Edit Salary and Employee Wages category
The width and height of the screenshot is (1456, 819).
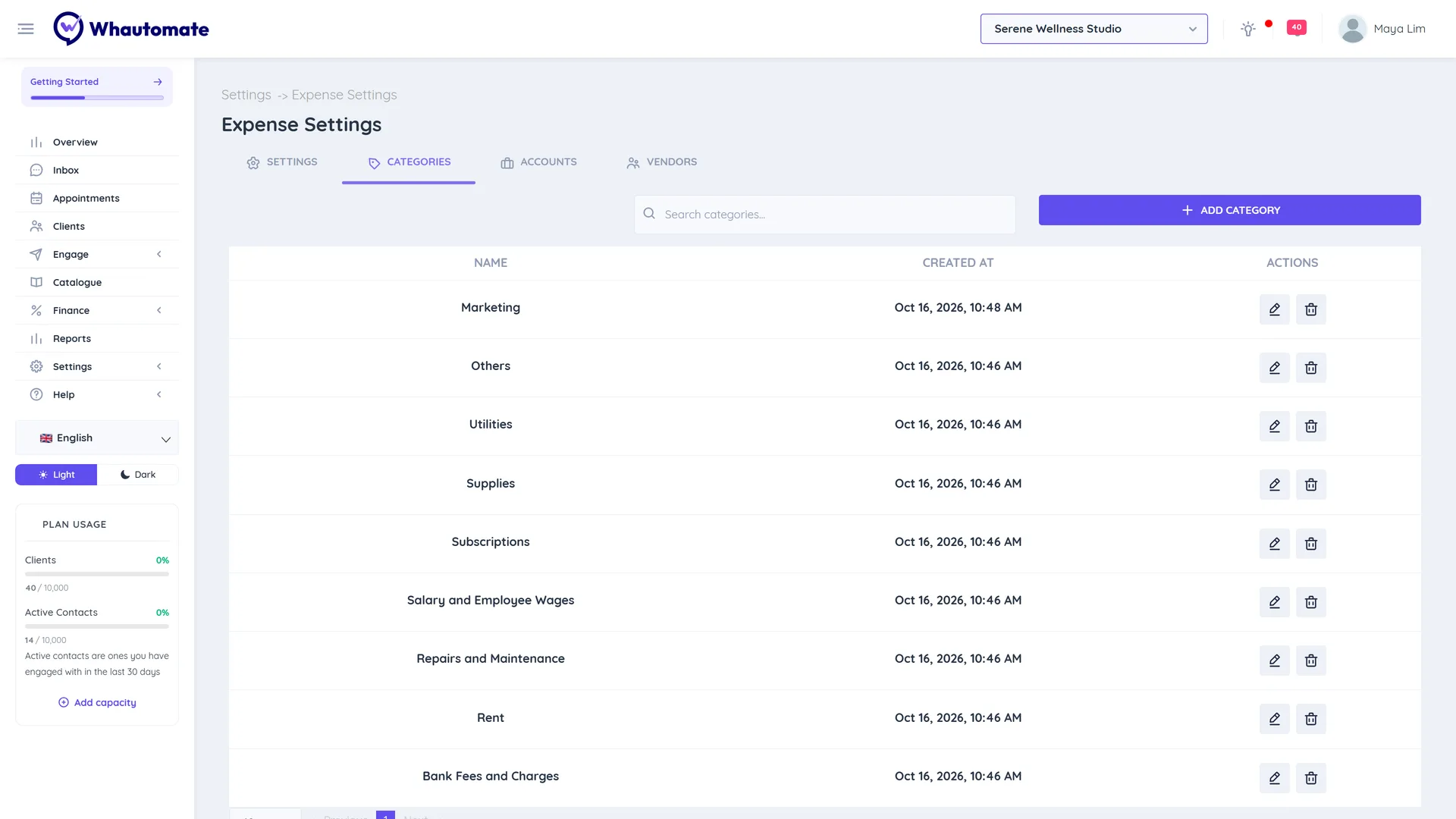coord(1275,602)
